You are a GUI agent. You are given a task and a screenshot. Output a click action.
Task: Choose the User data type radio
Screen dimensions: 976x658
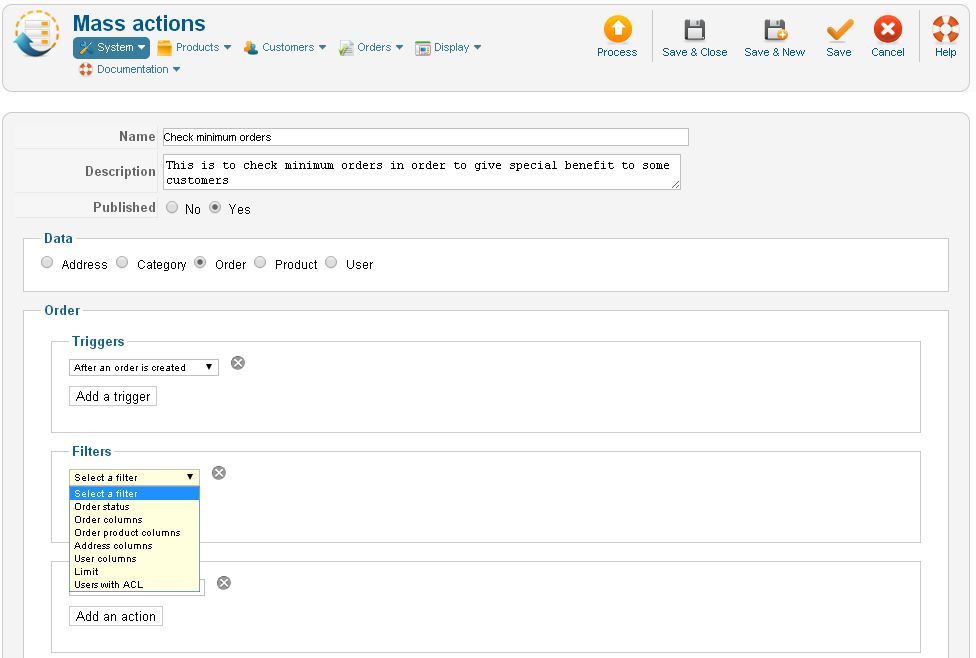pyautogui.click(x=331, y=263)
